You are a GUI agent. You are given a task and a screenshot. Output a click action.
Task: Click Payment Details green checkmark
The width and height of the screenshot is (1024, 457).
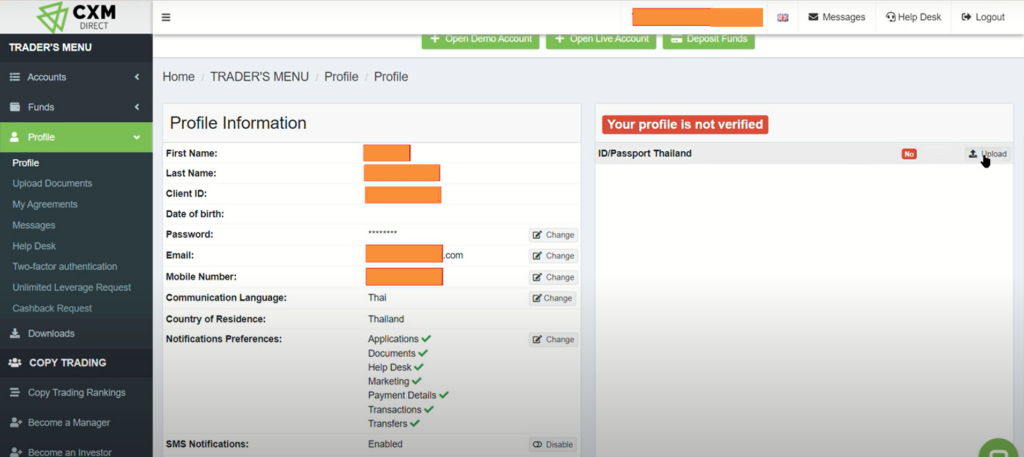(x=444, y=395)
